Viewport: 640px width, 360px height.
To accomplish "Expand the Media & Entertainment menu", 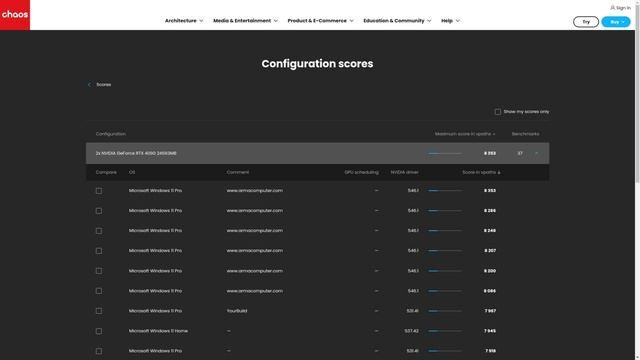I will click(x=245, y=20).
